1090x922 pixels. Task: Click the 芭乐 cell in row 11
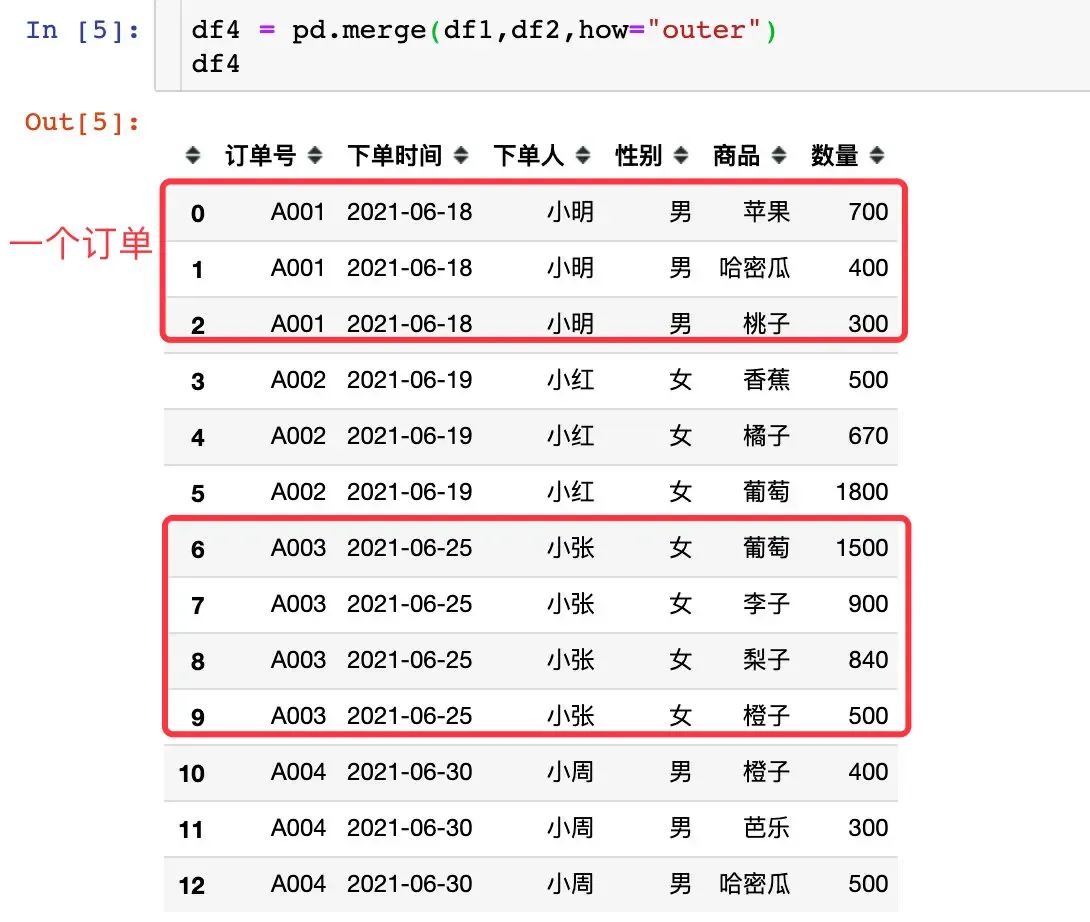tap(766, 828)
